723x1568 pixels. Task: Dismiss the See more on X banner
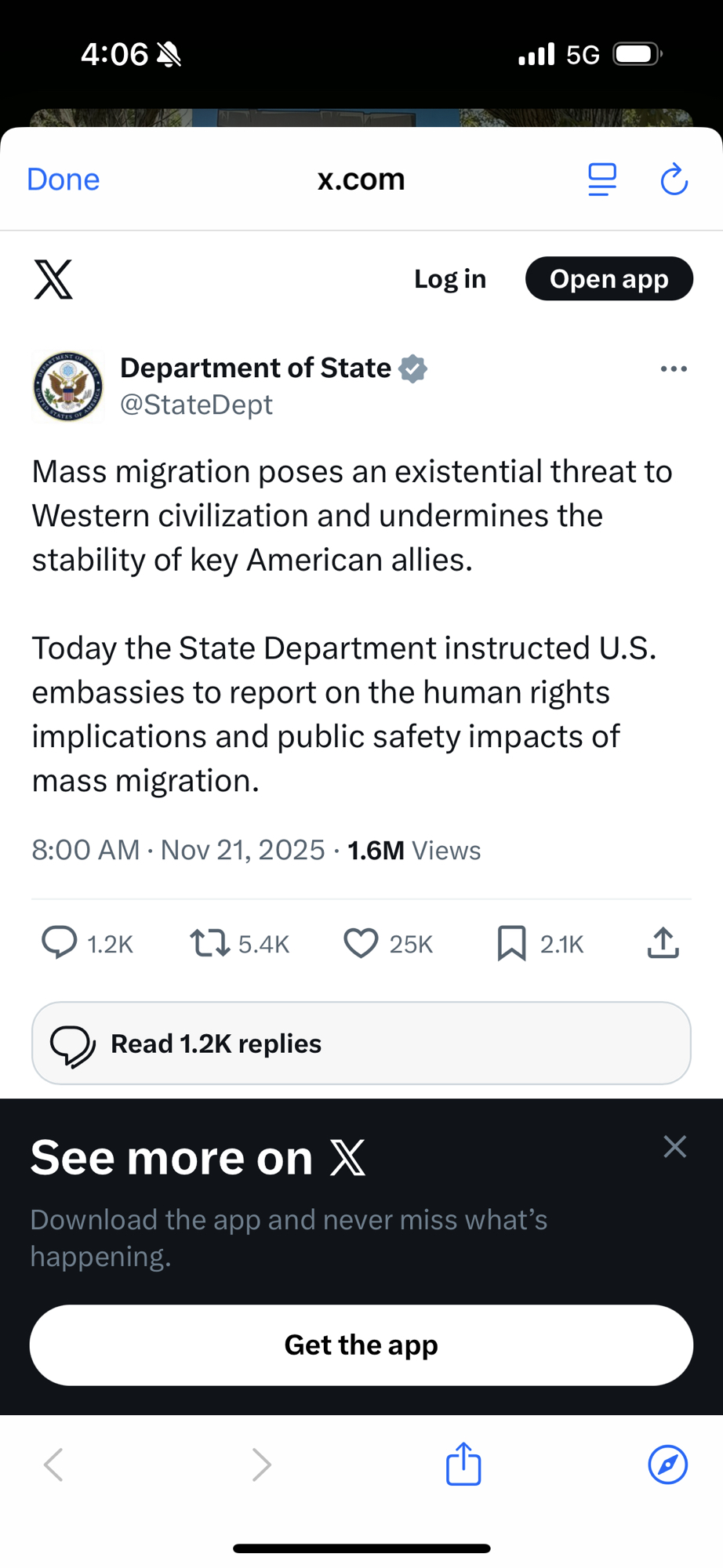click(x=674, y=1147)
